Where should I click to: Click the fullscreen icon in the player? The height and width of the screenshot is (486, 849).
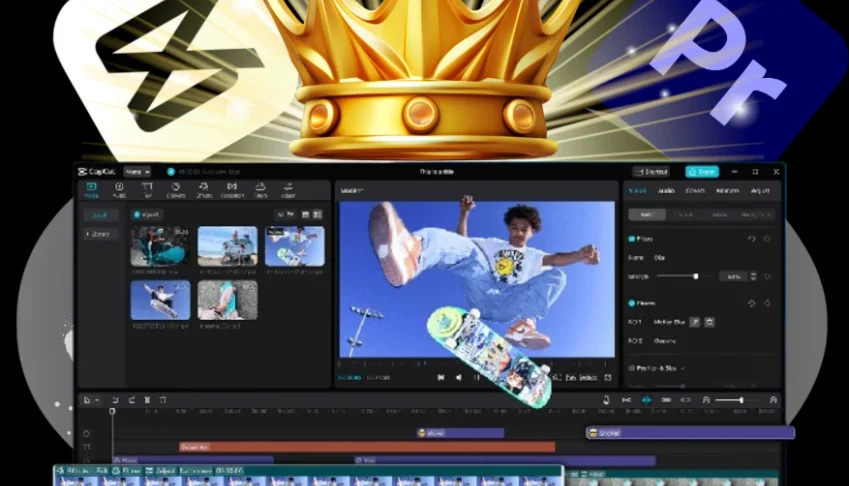pyautogui.click(x=608, y=377)
